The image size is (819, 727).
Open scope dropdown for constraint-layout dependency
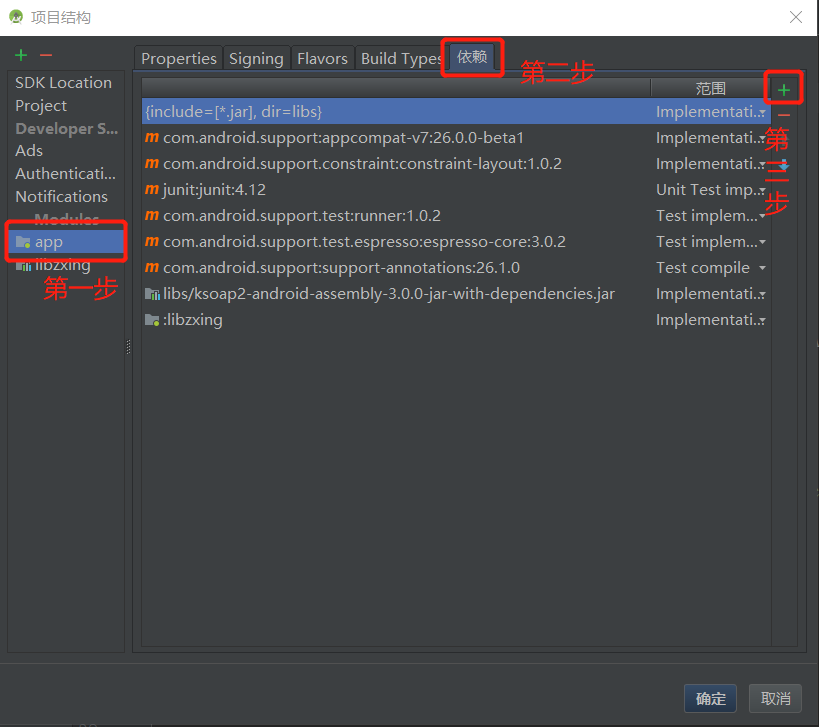762,164
